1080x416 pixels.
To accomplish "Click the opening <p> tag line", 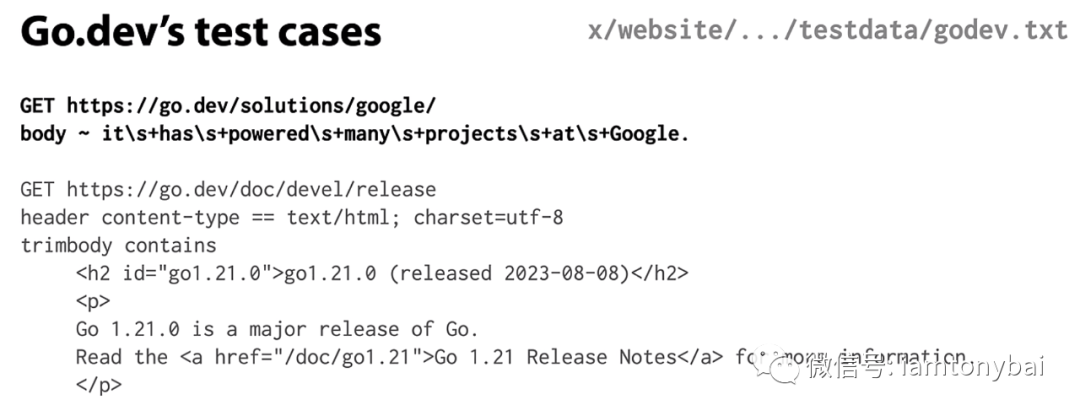I will [x=93, y=302].
